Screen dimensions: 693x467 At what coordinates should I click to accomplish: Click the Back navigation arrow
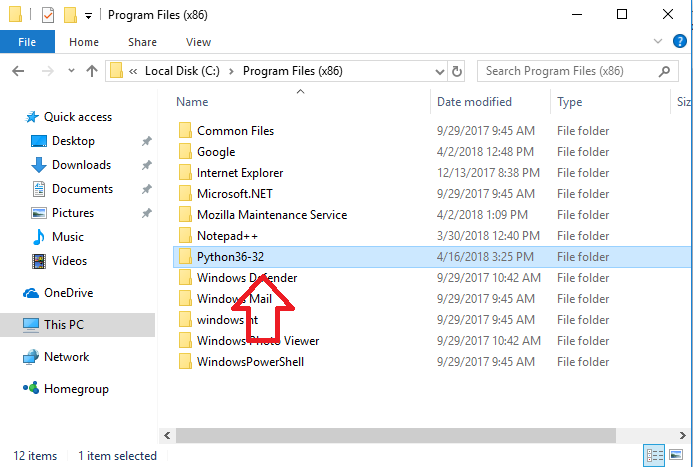pos(18,71)
